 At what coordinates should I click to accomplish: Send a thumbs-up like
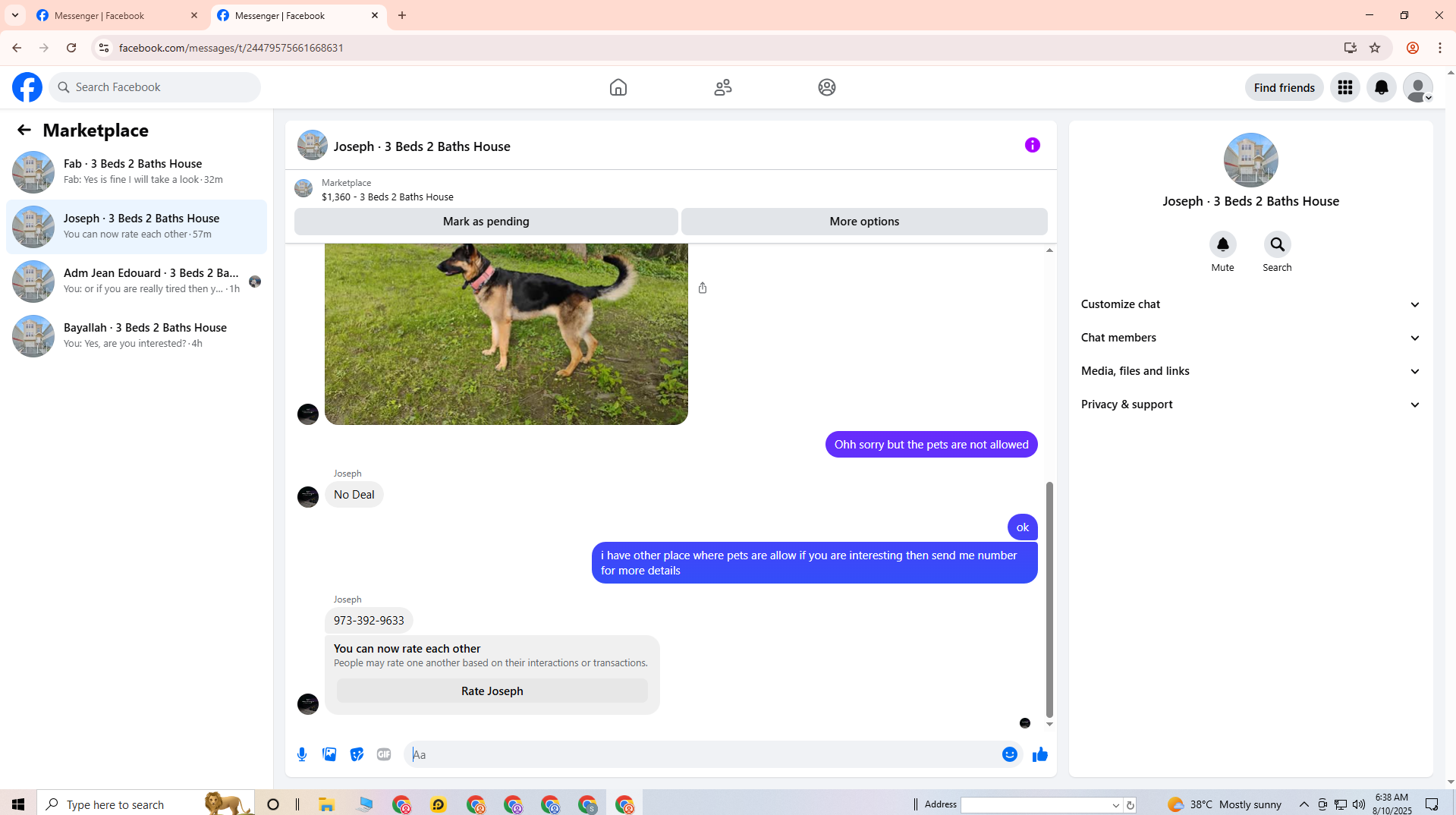coord(1040,754)
